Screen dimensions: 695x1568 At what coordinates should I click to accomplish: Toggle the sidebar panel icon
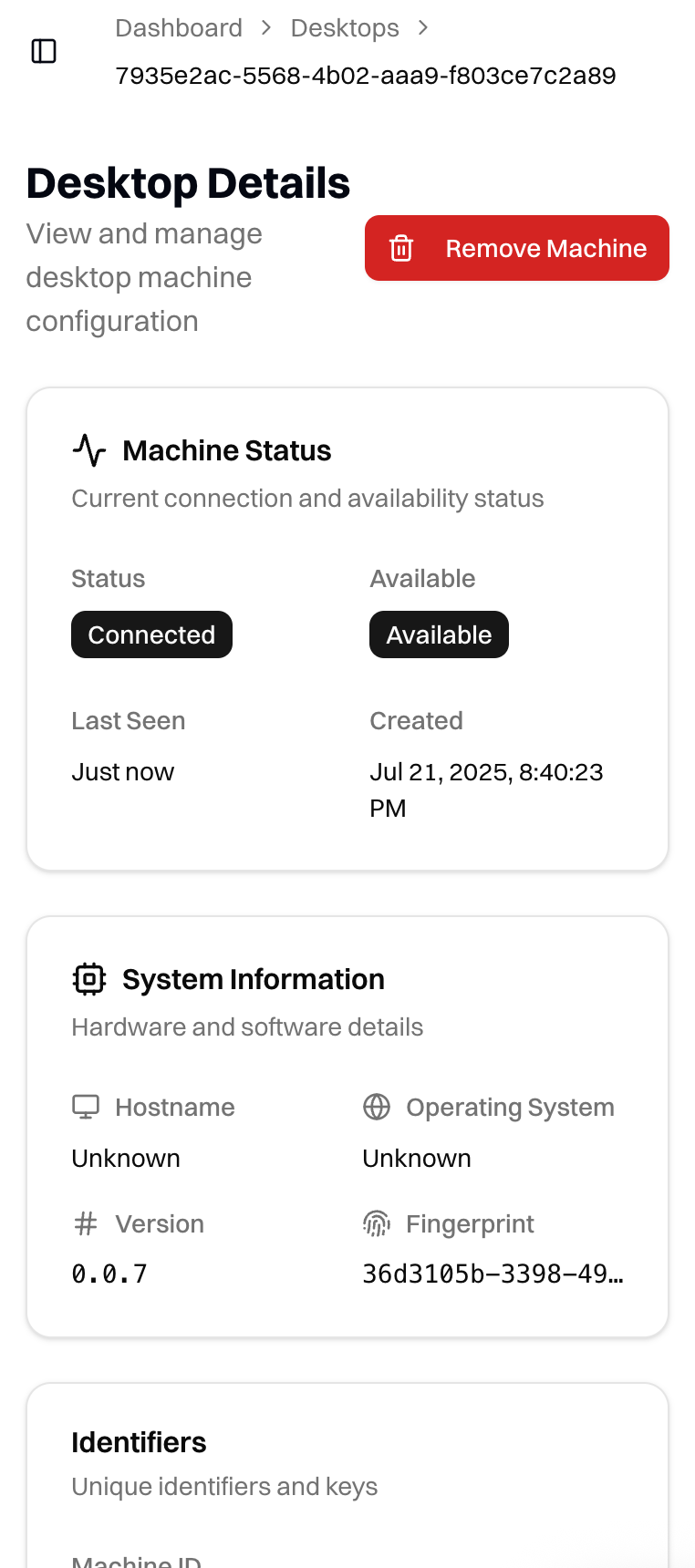coord(42,52)
